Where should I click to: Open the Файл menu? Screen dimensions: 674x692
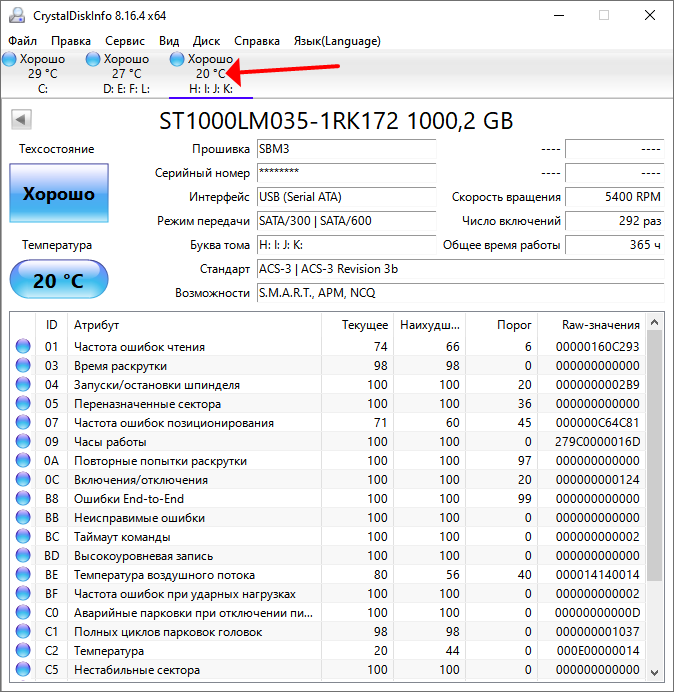[x=23, y=41]
